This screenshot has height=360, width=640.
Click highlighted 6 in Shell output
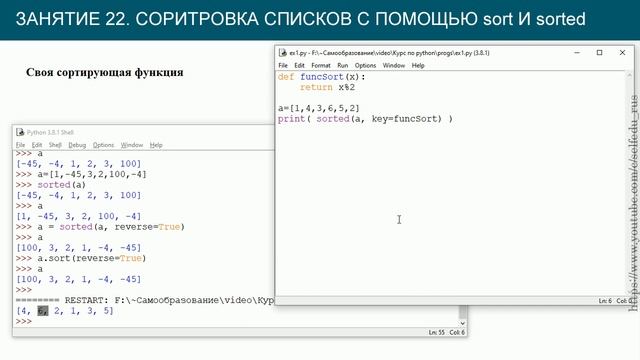(x=42, y=311)
